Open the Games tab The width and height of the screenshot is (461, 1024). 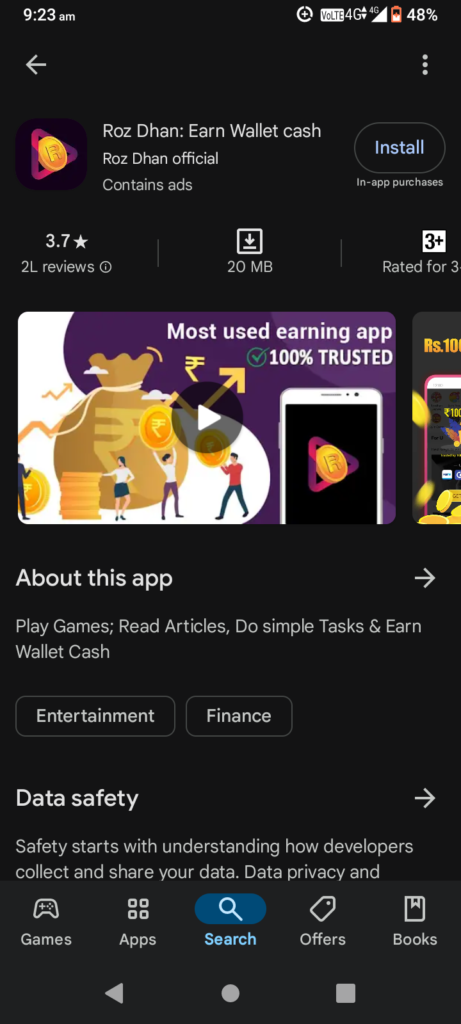tap(46, 921)
